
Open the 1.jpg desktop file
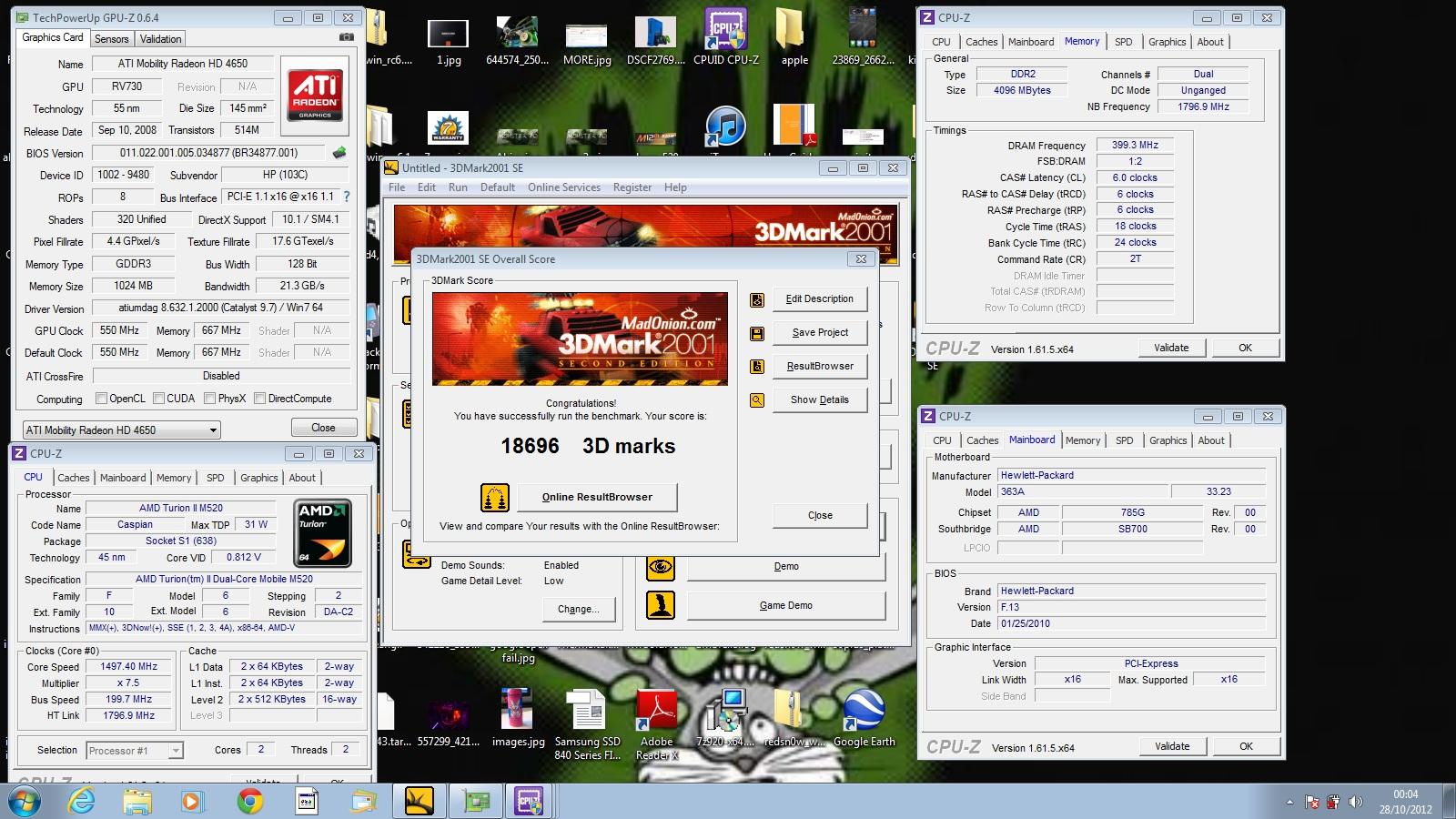pyautogui.click(x=448, y=41)
